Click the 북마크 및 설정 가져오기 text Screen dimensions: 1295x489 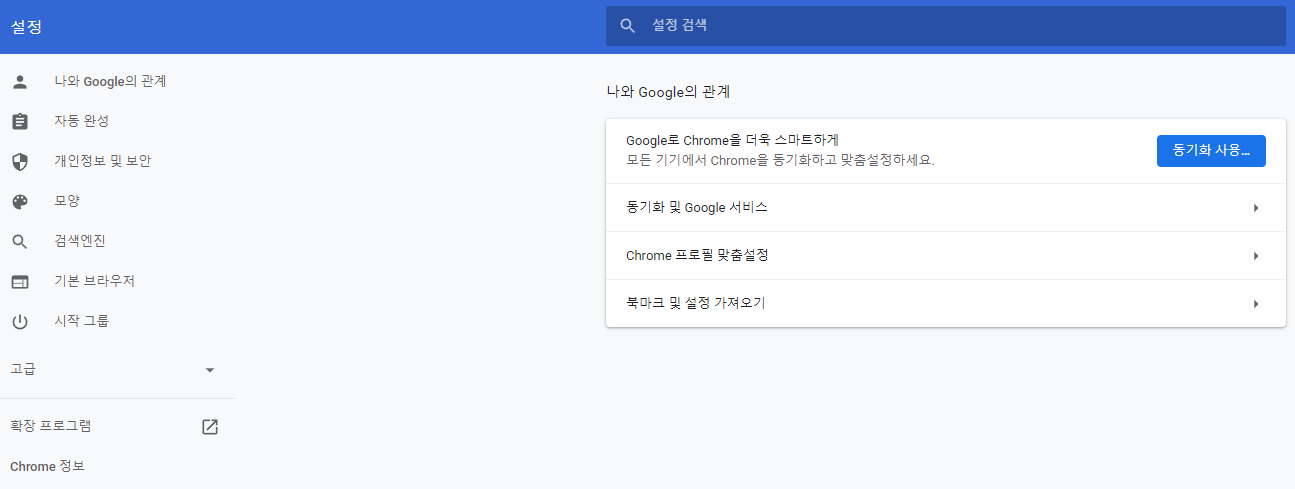tap(696, 304)
